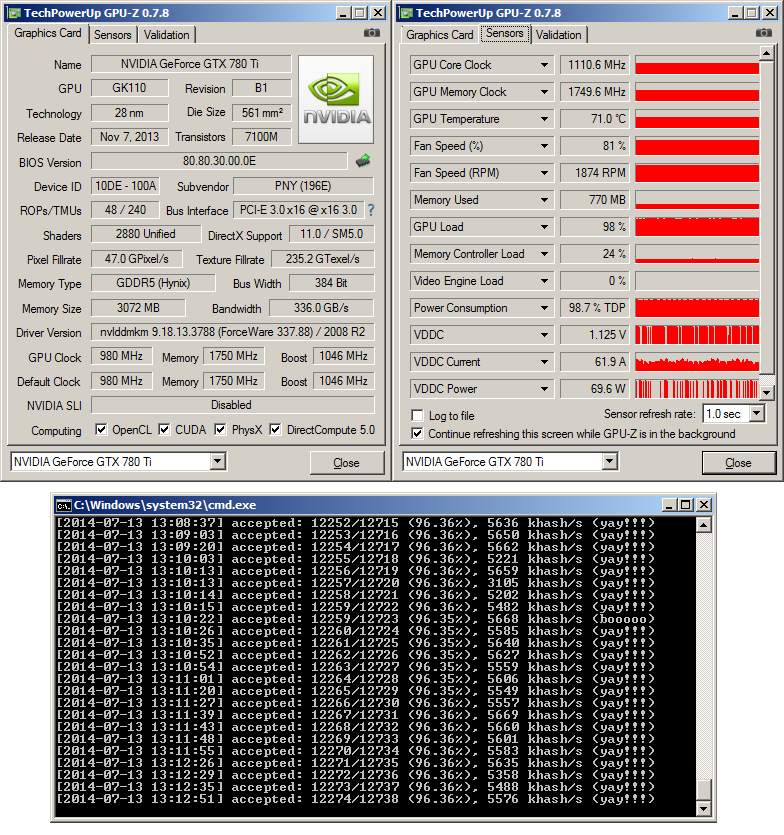Click the BIOS save chip icon
784x835 pixels.
[363, 160]
